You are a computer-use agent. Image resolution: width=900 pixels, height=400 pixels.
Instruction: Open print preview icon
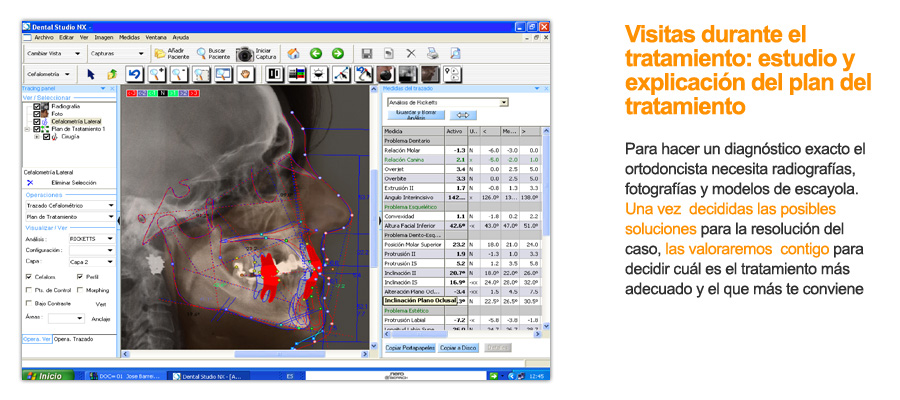coord(455,54)
